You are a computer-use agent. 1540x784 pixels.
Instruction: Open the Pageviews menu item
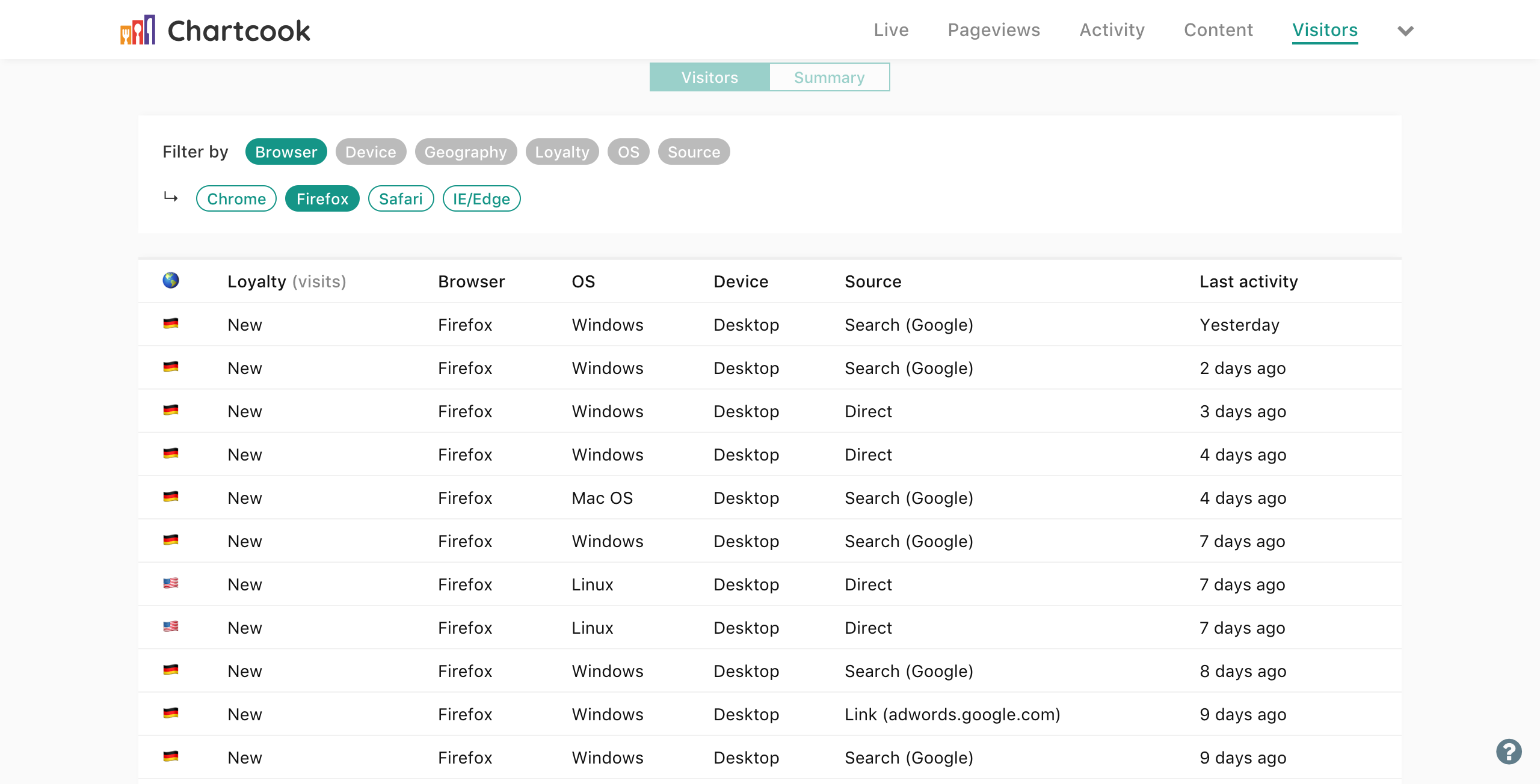click(x=994, y=30)
